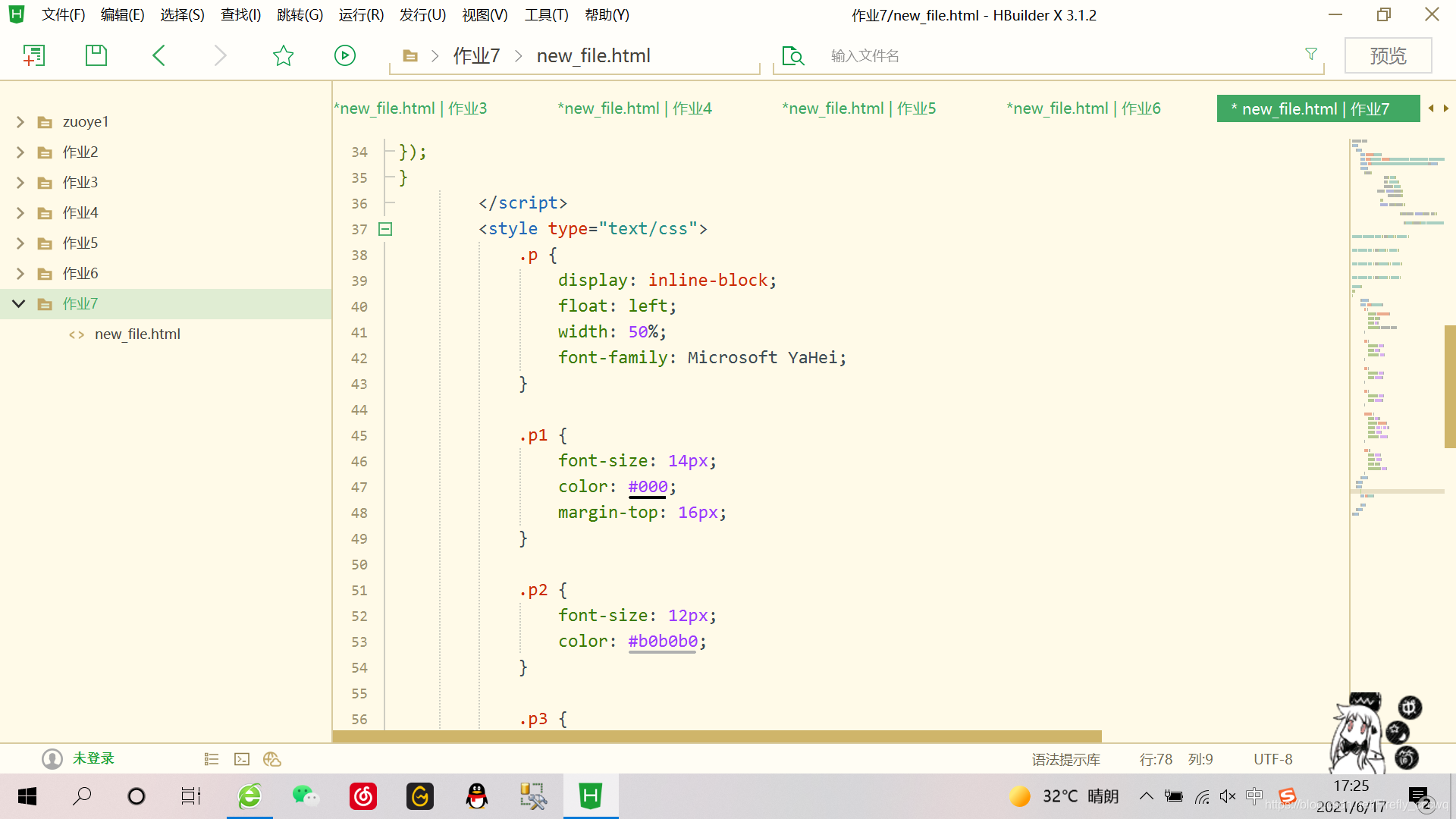This screenshot has height=819, width=1456.
Task: Open the 工具(T) menu
Action: [x=546, y=15]
